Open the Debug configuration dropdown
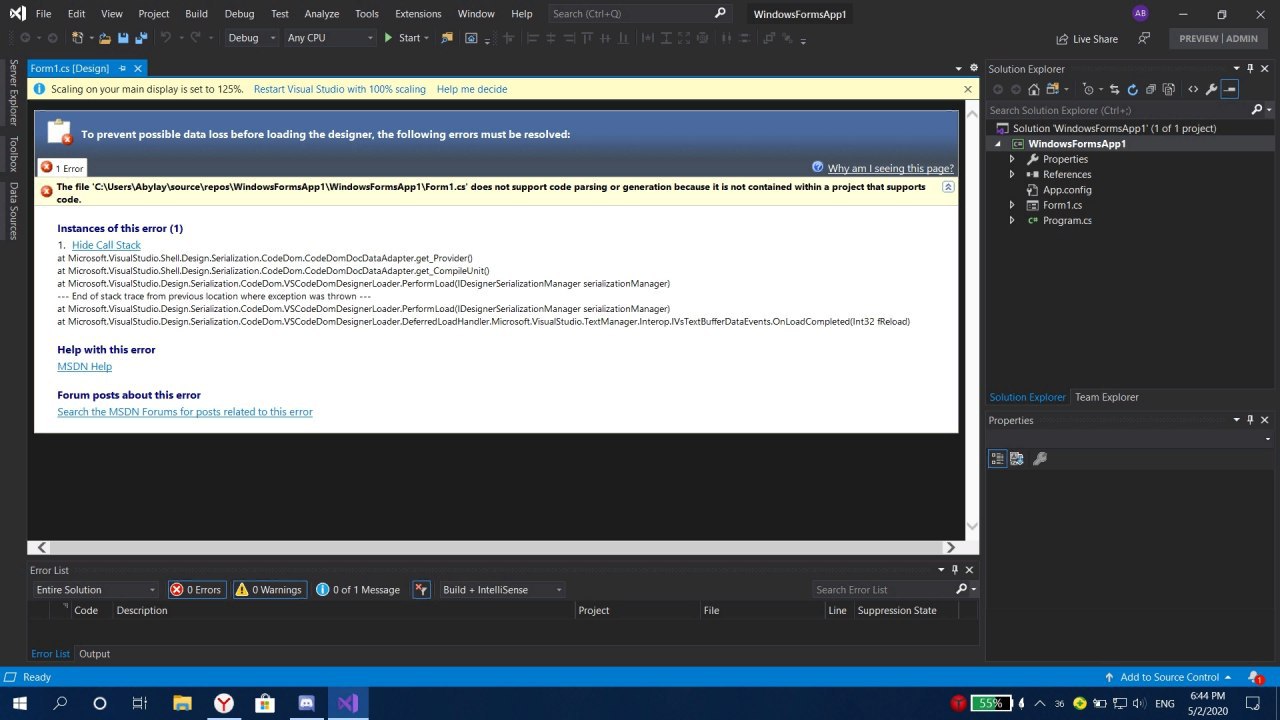The height and width of the screenshot is (720, 1280). click(x=252, y=38)
